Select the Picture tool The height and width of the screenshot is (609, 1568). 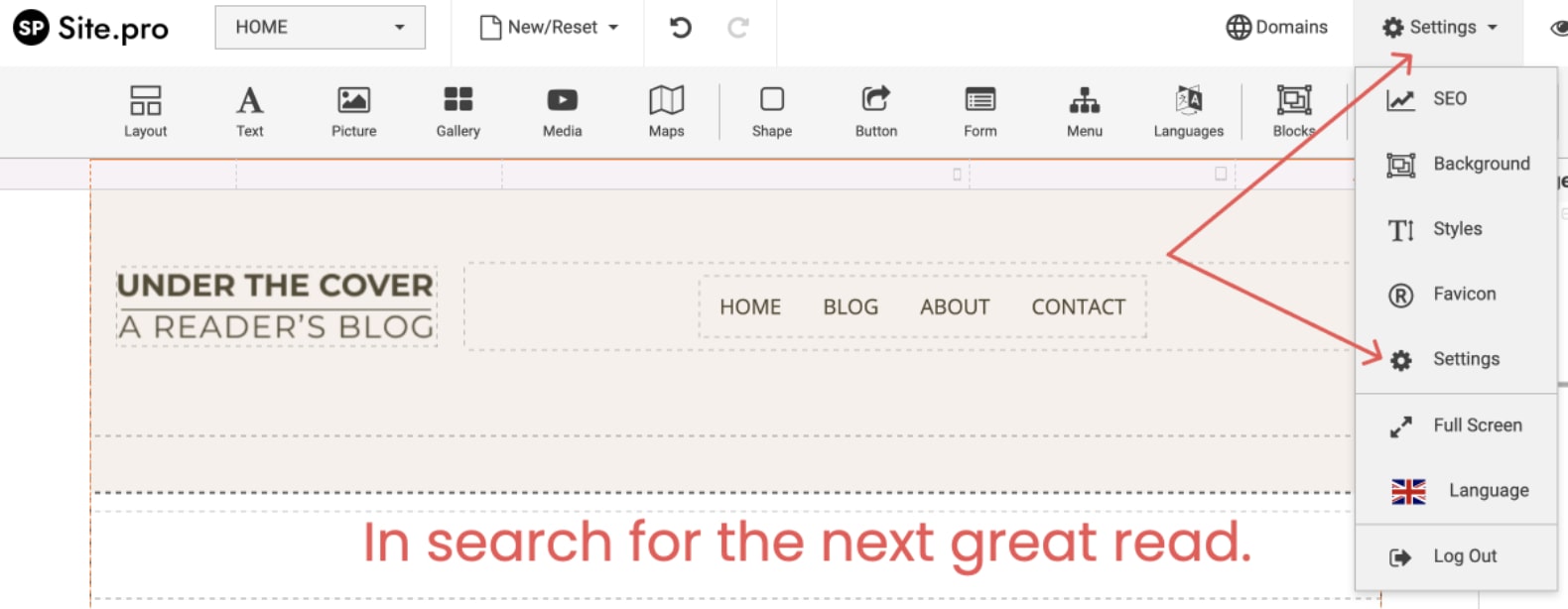353,111
